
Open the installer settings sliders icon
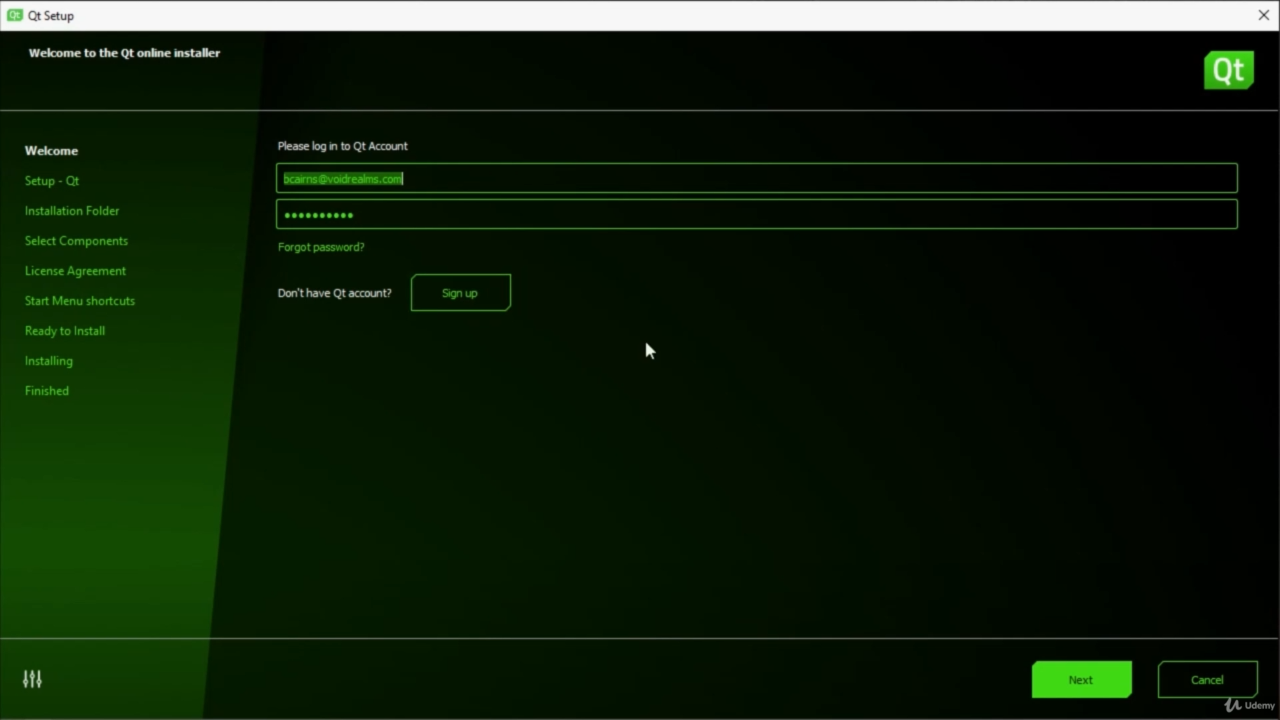32,679
